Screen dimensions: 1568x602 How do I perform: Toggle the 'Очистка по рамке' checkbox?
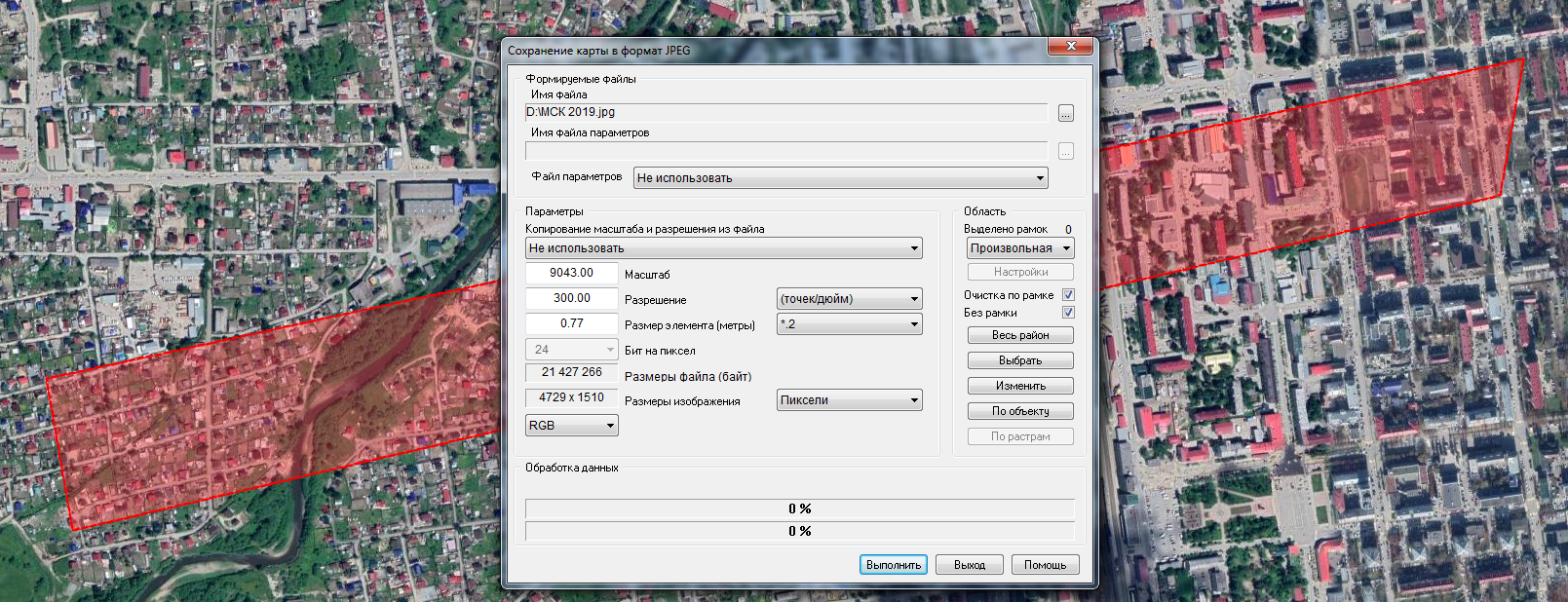click(1068, 295)
